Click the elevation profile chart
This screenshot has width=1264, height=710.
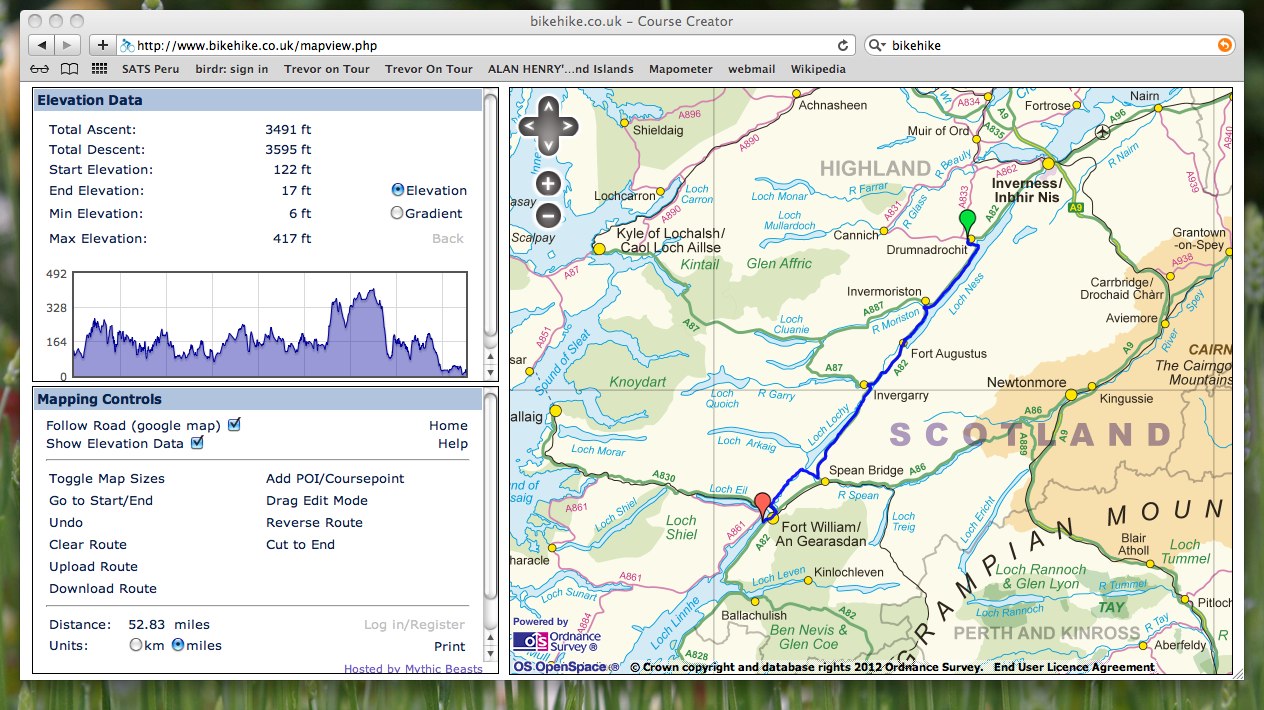271,324
